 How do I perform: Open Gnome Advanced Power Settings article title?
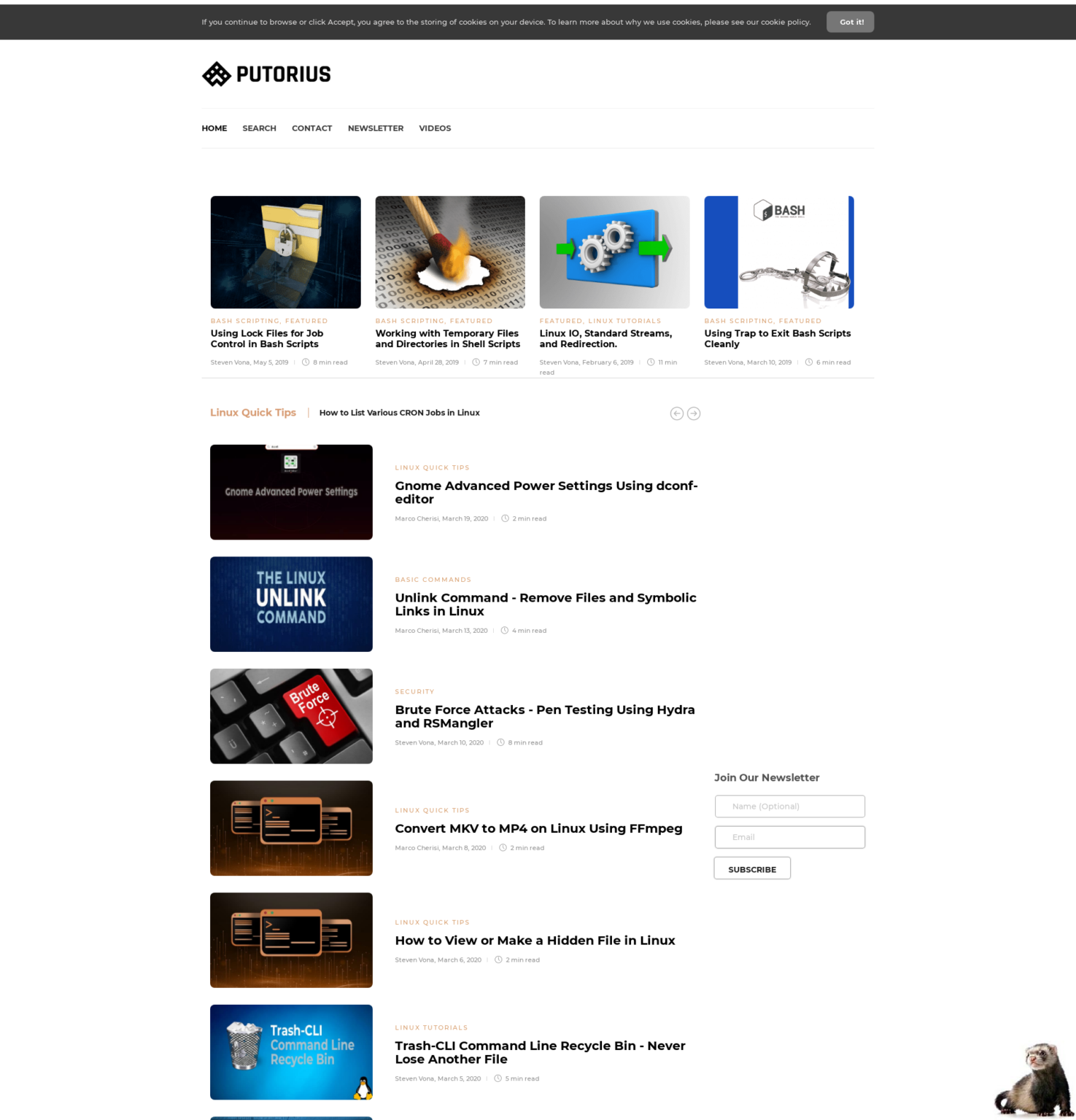[x=546, y=492]
